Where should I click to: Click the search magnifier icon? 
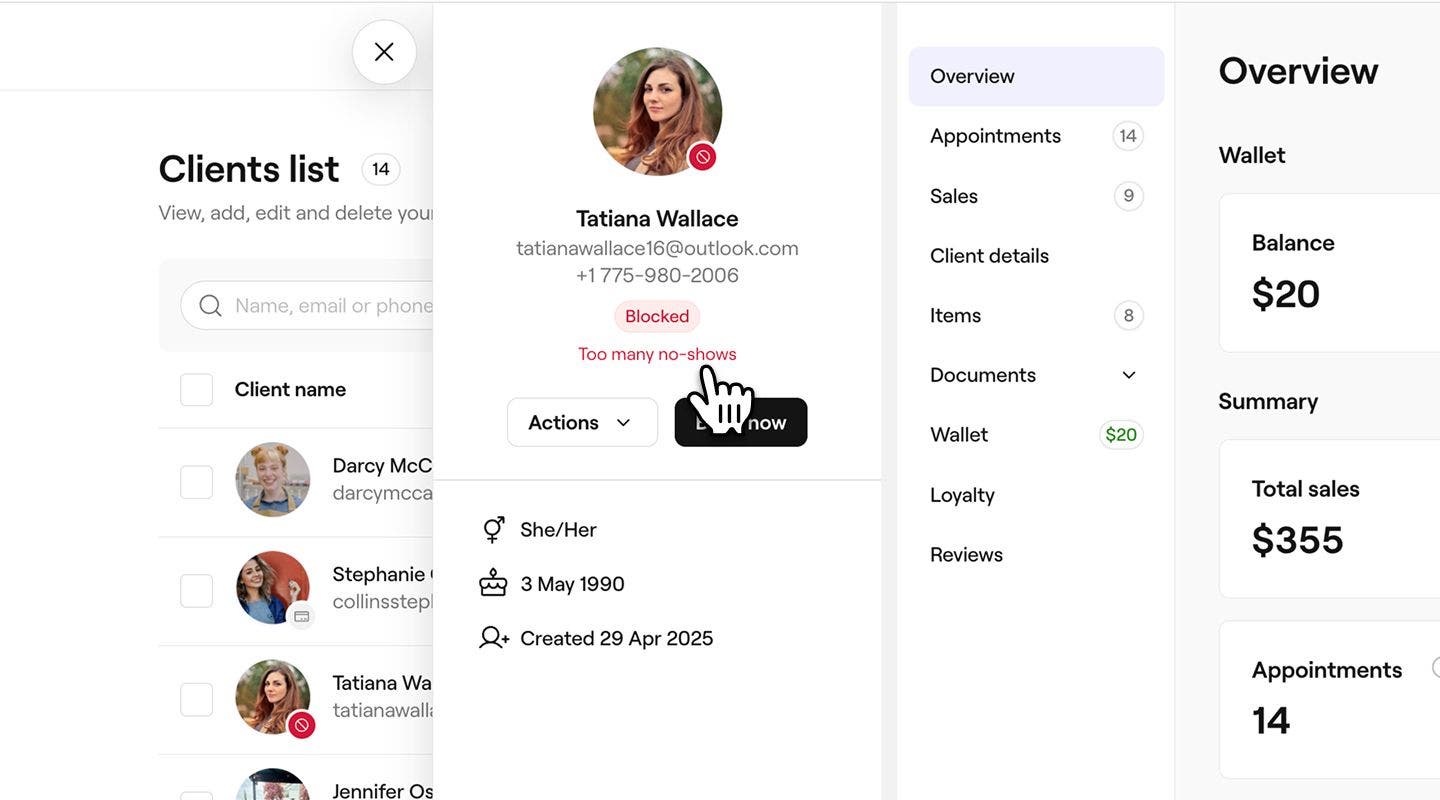[210, 306]
